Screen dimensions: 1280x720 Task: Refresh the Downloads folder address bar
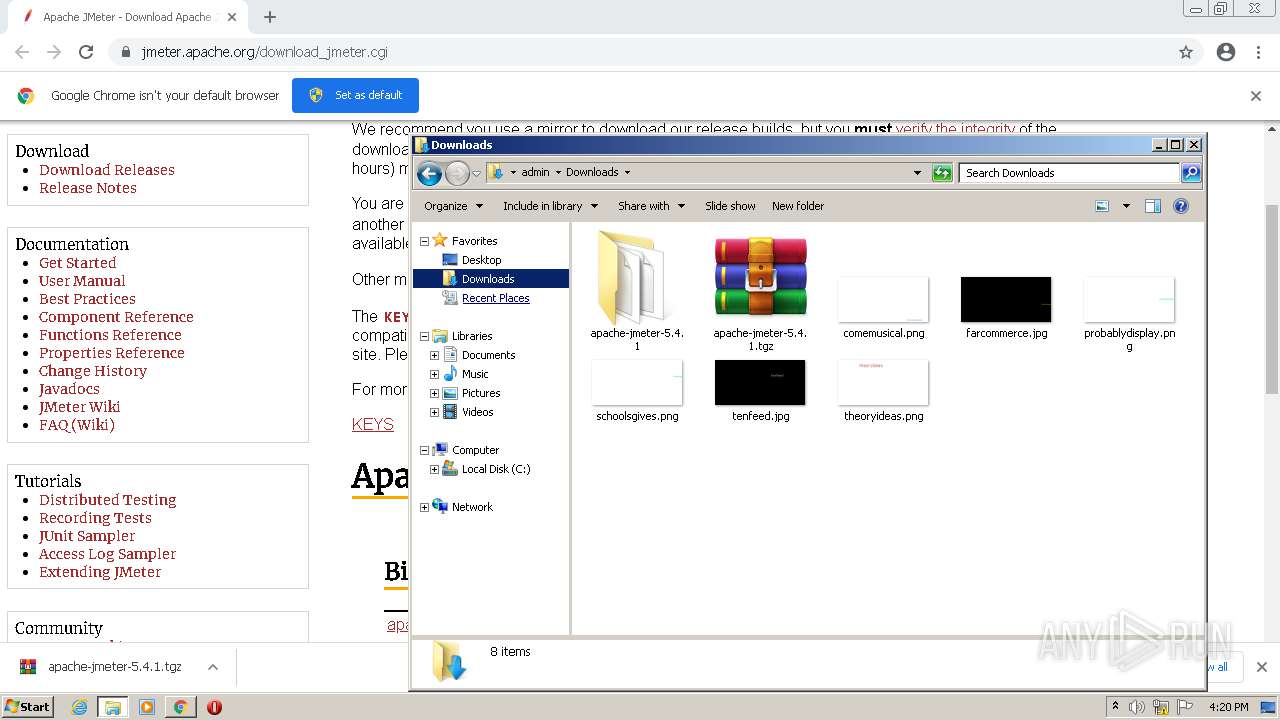(x=942, y=173)
